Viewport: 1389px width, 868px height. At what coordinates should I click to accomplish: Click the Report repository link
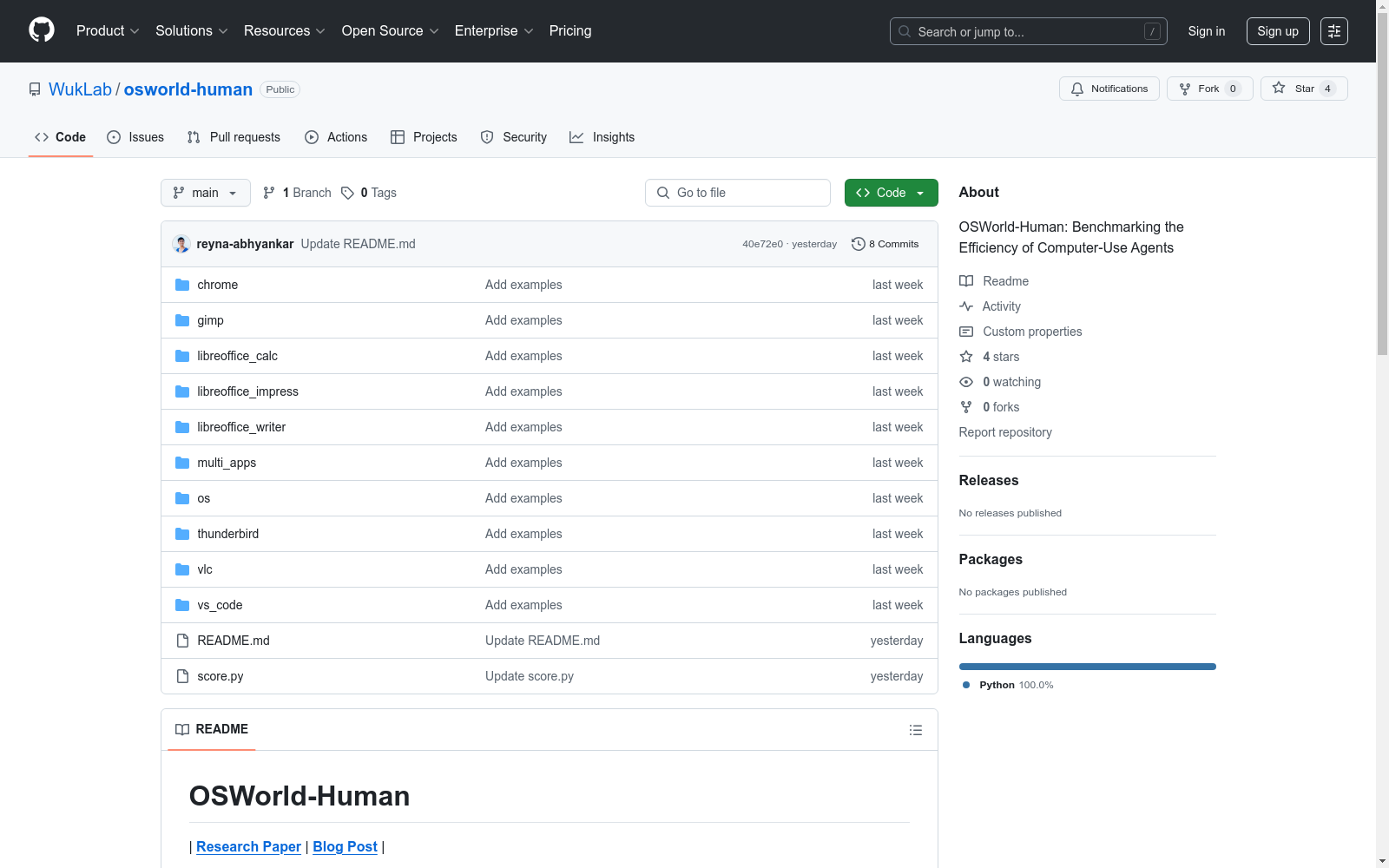[1005, 432]
